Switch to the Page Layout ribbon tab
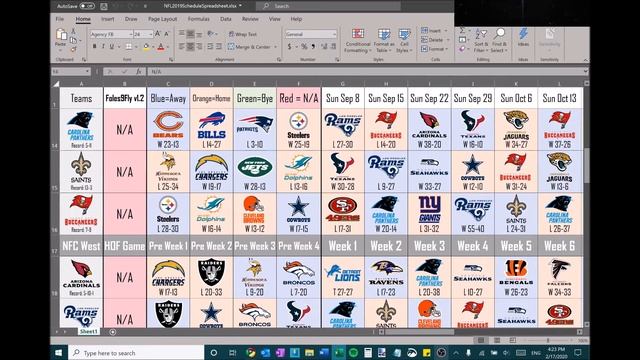 162,19
